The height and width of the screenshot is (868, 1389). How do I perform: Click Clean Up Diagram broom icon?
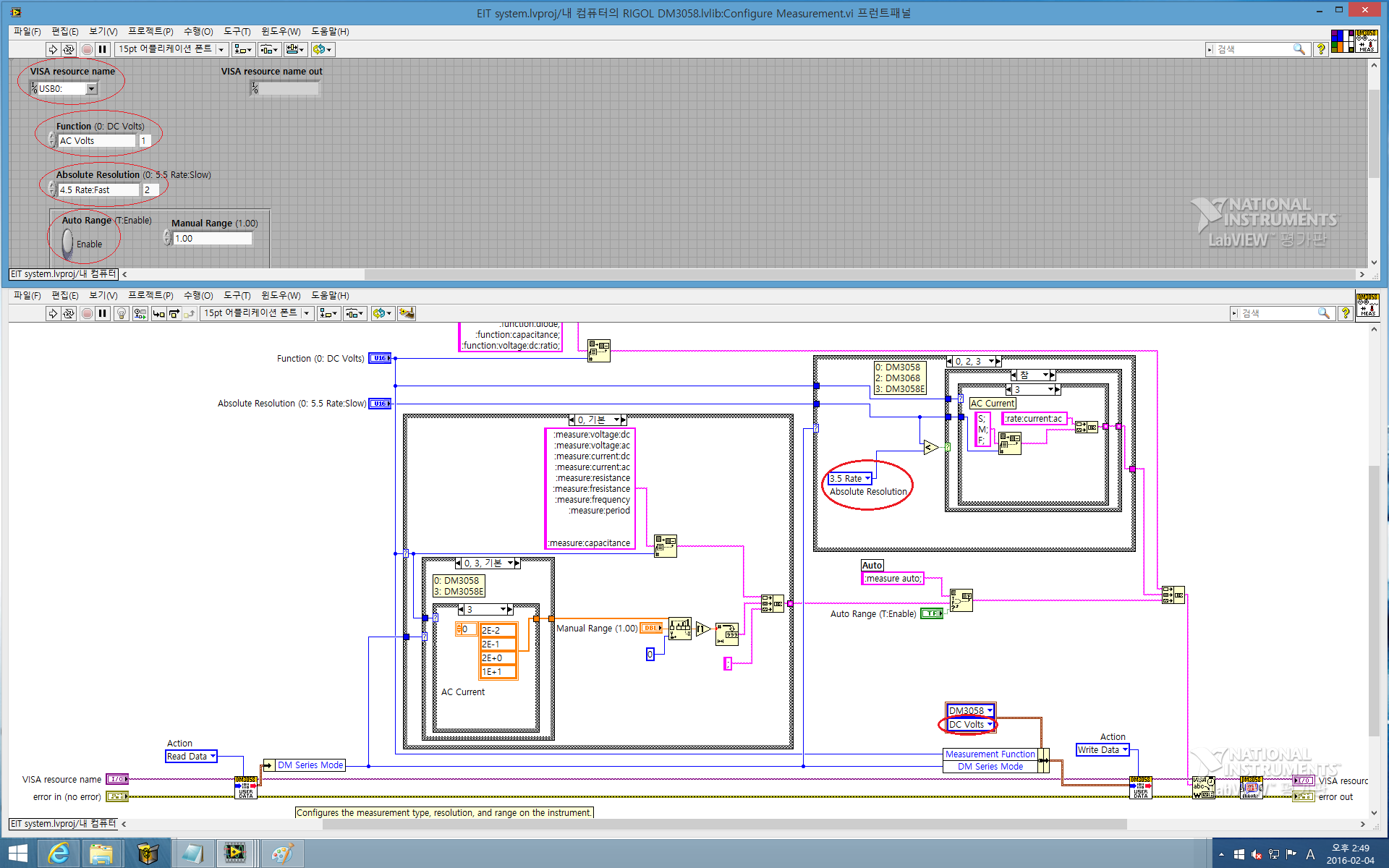[407, 313]
